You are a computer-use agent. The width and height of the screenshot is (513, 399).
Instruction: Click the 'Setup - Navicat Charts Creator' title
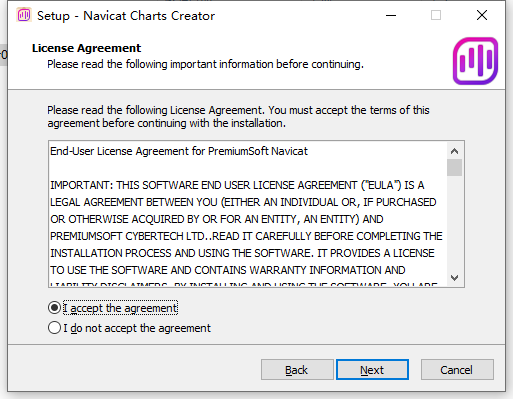(x=126, y=16)
